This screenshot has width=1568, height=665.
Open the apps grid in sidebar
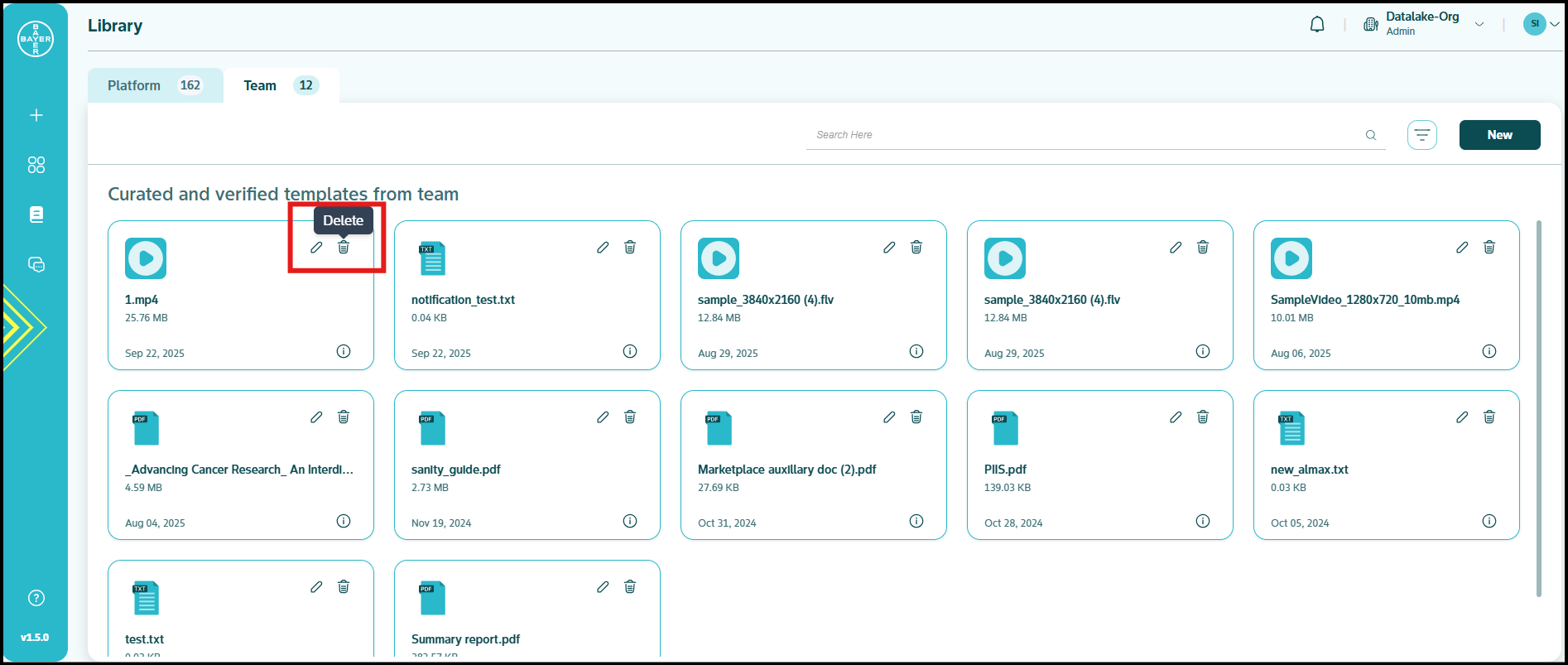[x=36, y=165]
